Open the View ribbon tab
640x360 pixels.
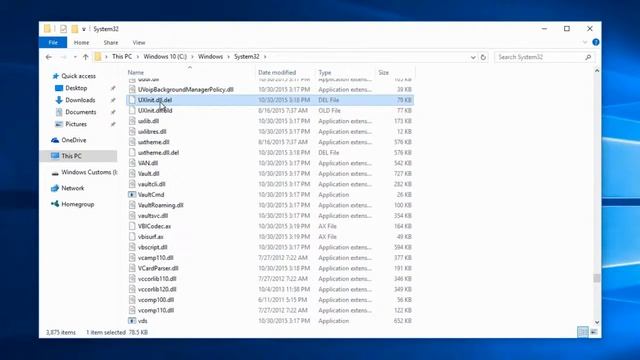point(139,42)
